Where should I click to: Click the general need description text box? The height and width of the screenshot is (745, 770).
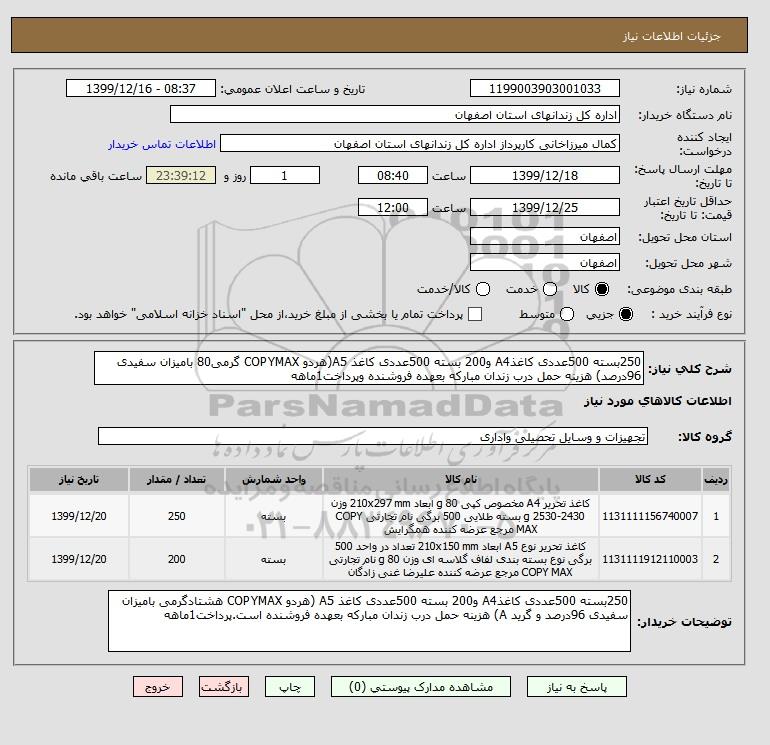pos(369,368)
